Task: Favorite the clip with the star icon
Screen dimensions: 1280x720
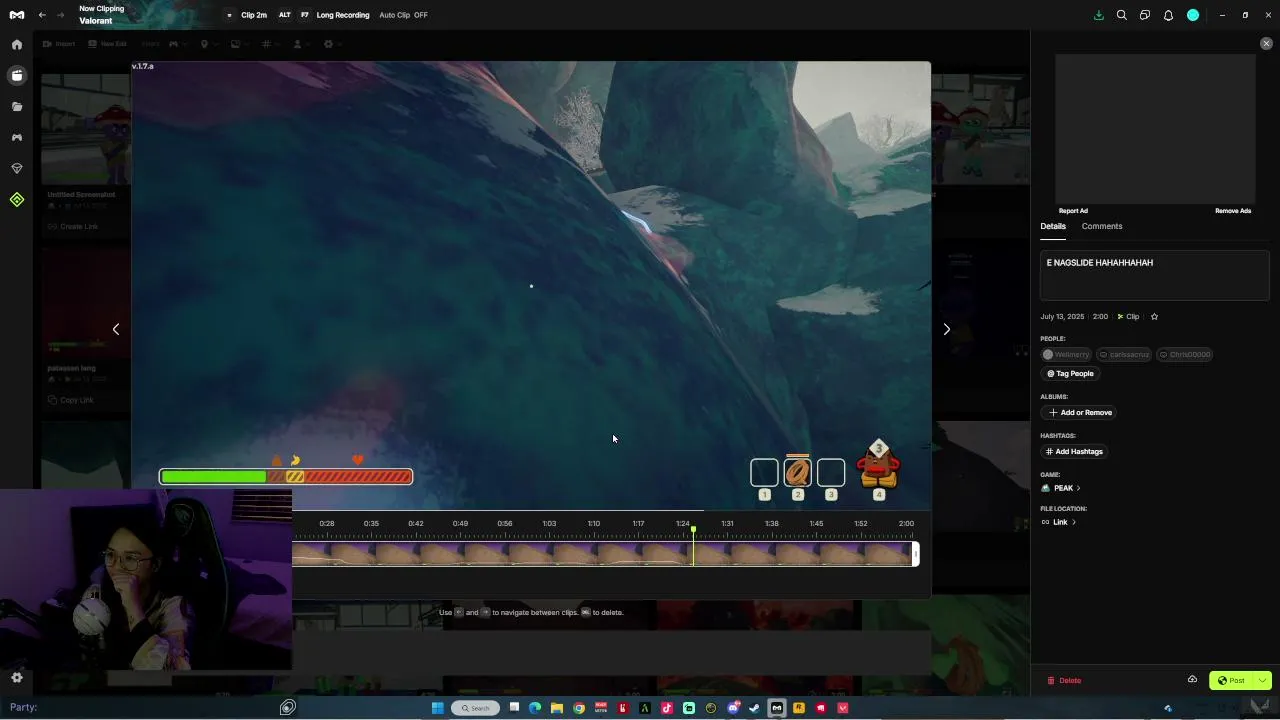Action: 1154,317
